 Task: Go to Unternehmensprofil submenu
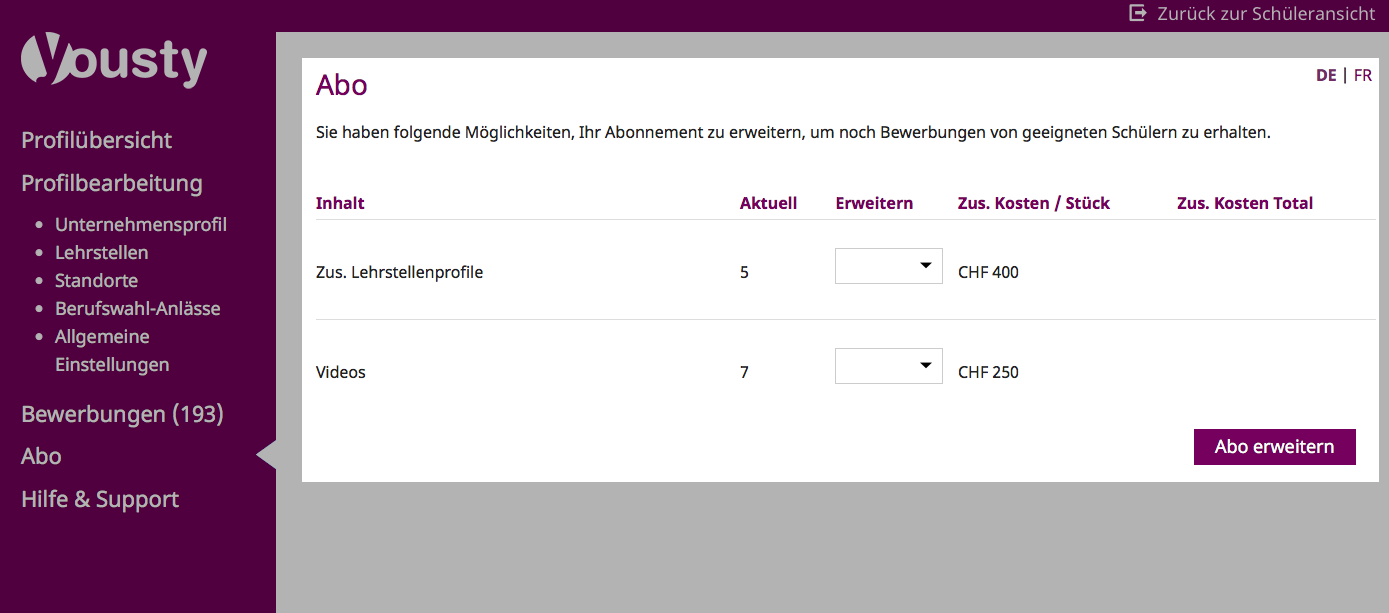coord(141,224)
